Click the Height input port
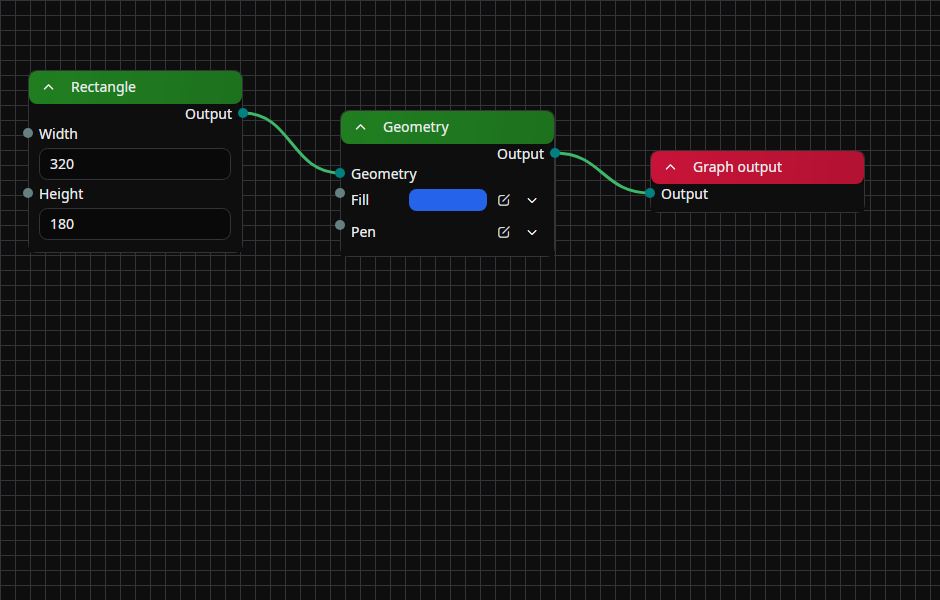The width and height of the screenshot is (940, 600). point(28,193)
